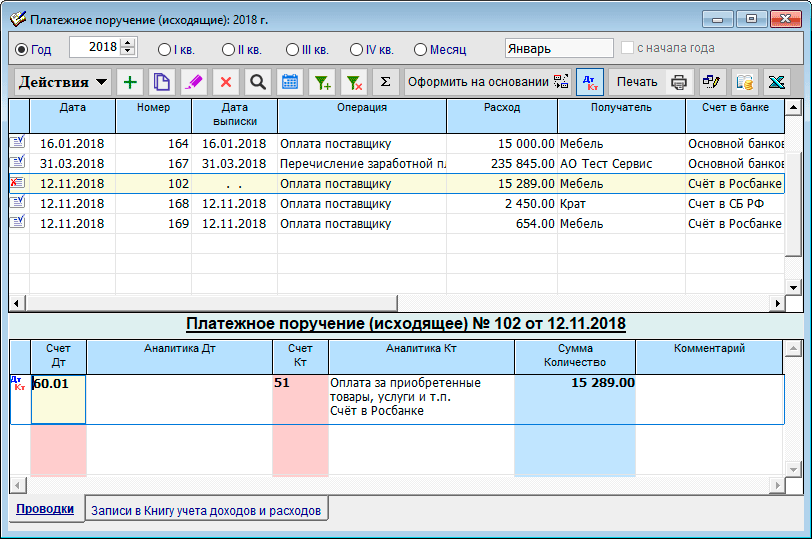Click the printer icon

pos(679,82)
